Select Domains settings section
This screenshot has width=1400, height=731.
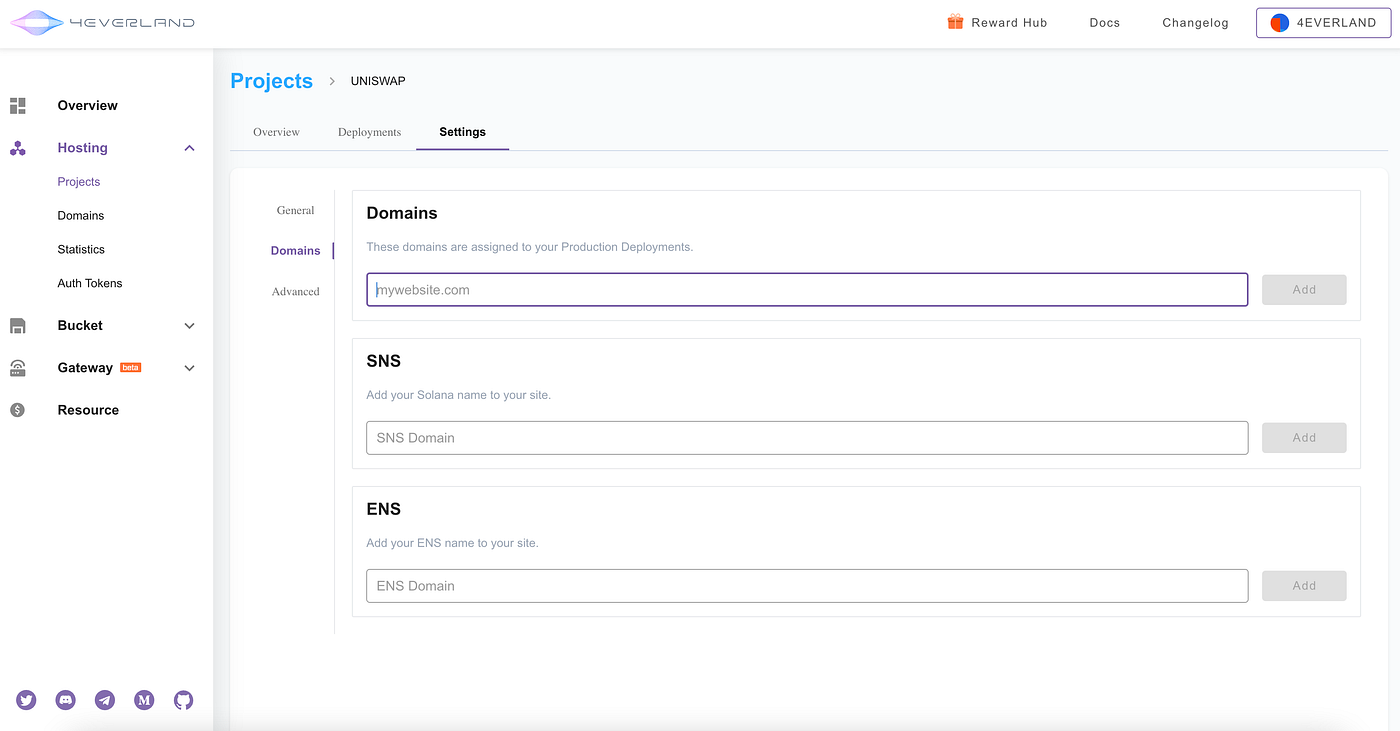click(x=296, y=251)
